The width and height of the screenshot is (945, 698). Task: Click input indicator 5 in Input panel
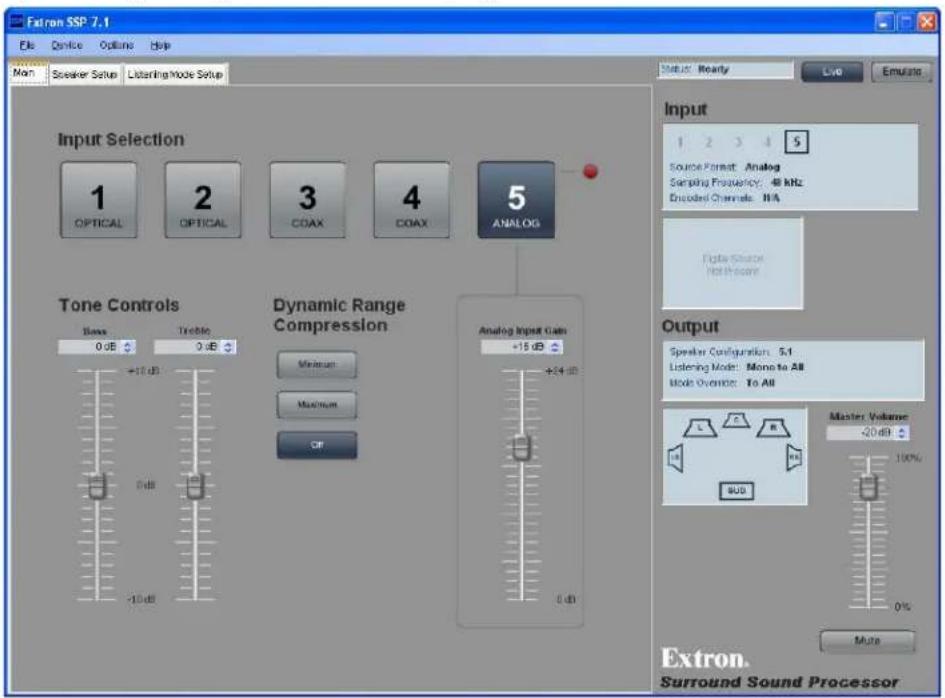[797, 142]
